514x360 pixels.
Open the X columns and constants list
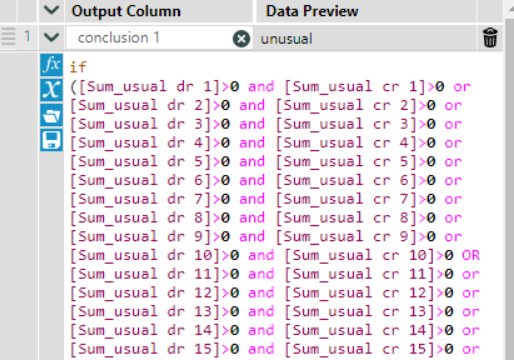tap(51, 90)
